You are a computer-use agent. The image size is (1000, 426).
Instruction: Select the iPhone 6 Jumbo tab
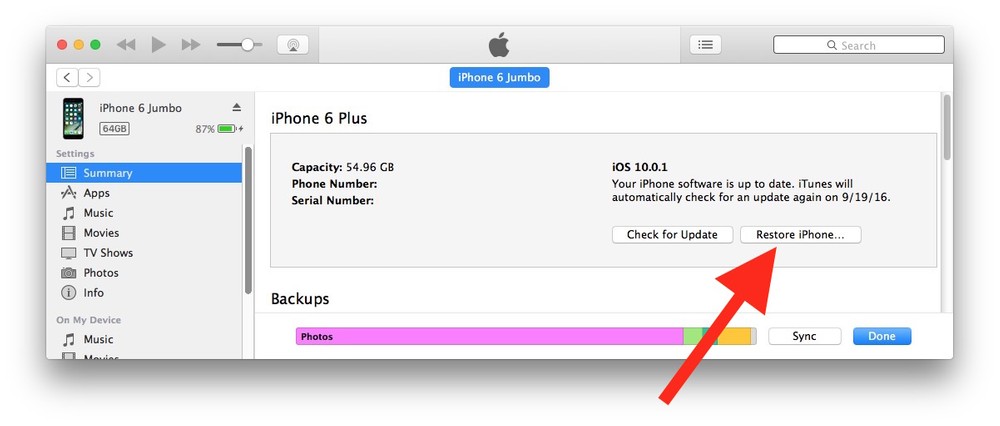(499, 77)
